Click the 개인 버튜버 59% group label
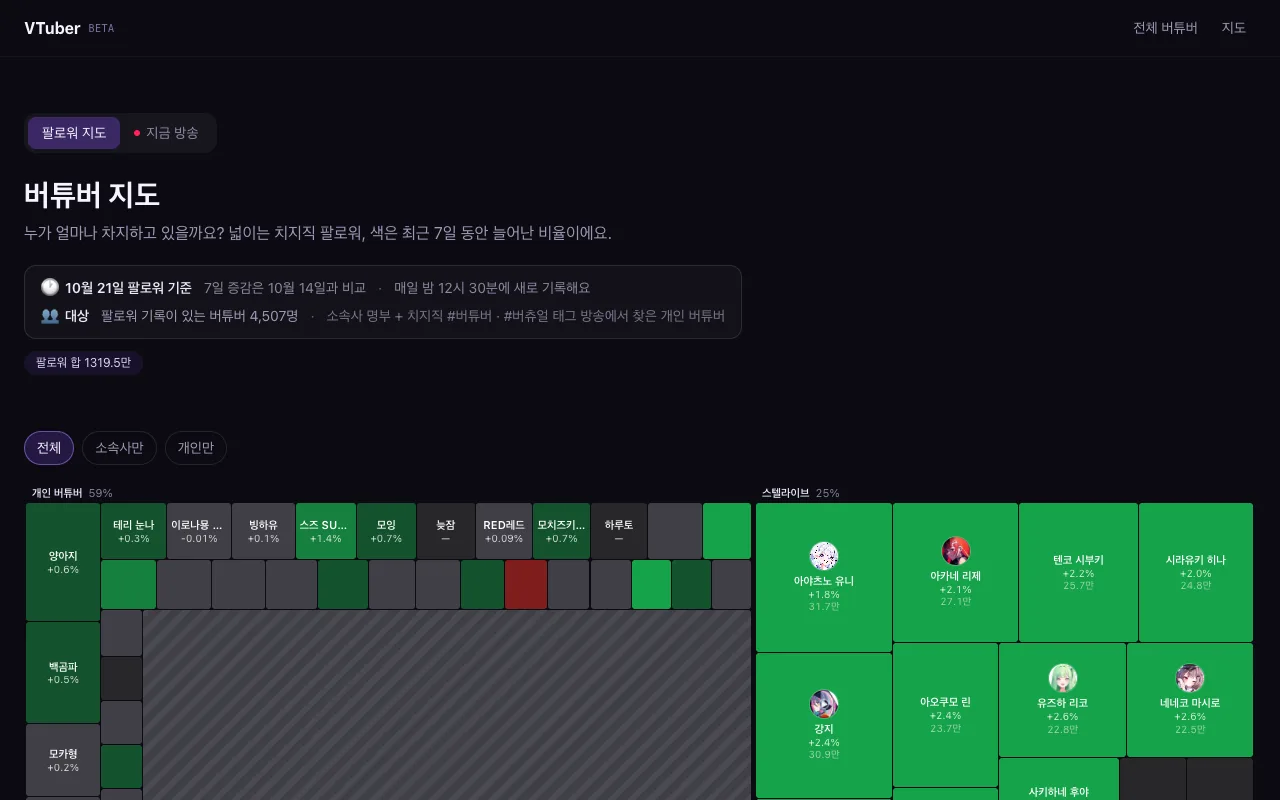The height and width of the screenshot is (800, 1280). (72, 493)
